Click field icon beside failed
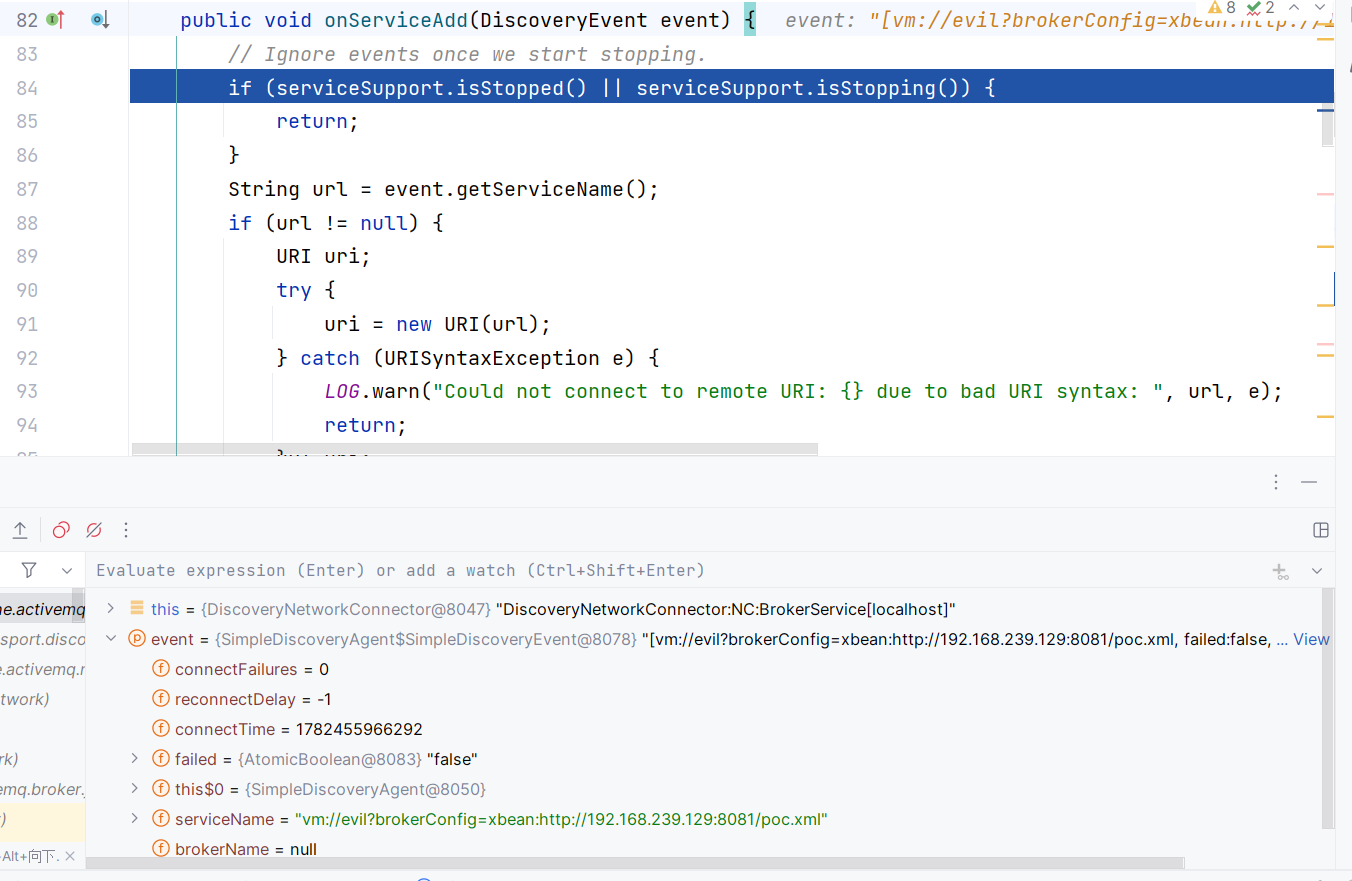 [x=160, y=759]
